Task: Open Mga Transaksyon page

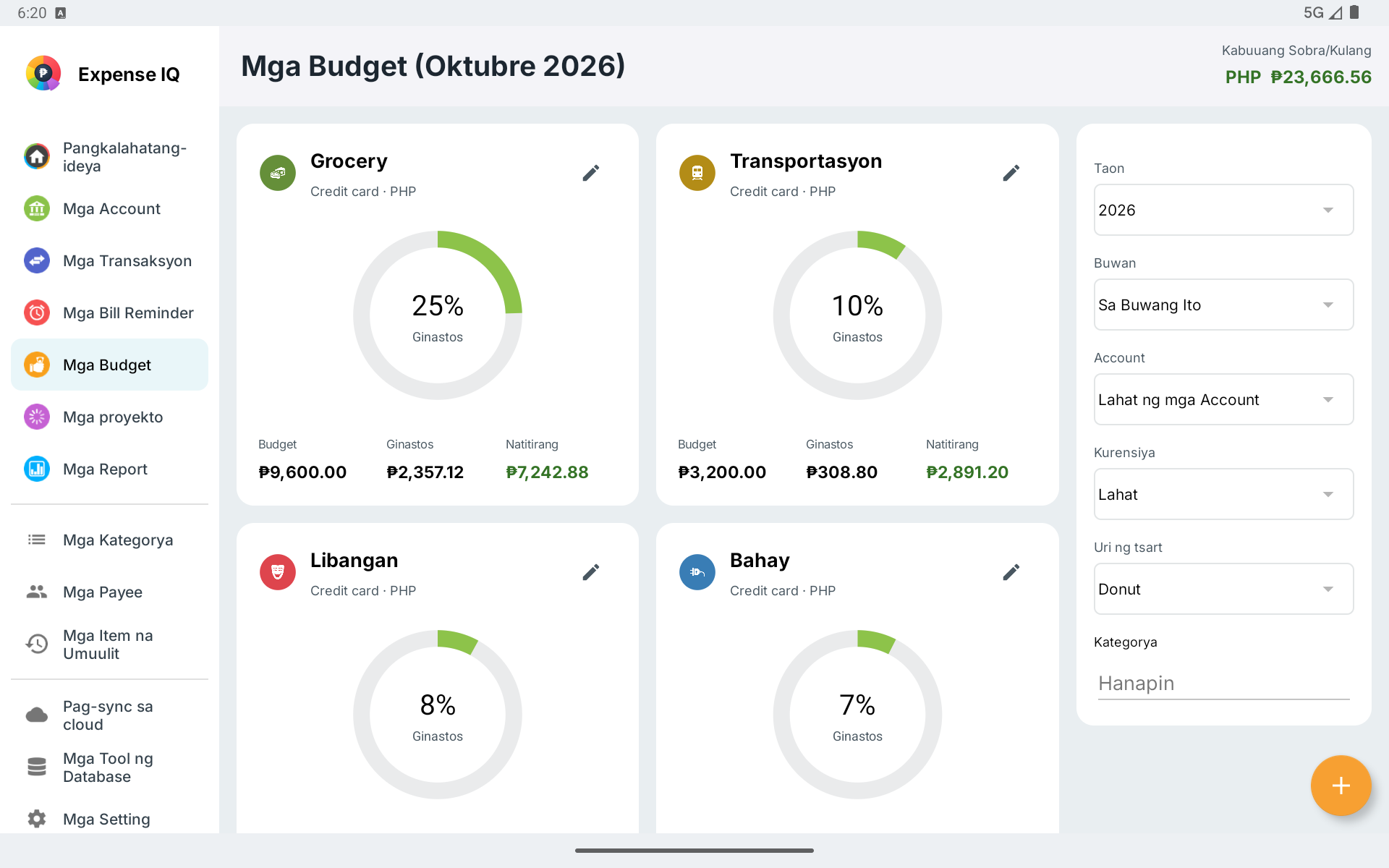Action: pos(109,261)
